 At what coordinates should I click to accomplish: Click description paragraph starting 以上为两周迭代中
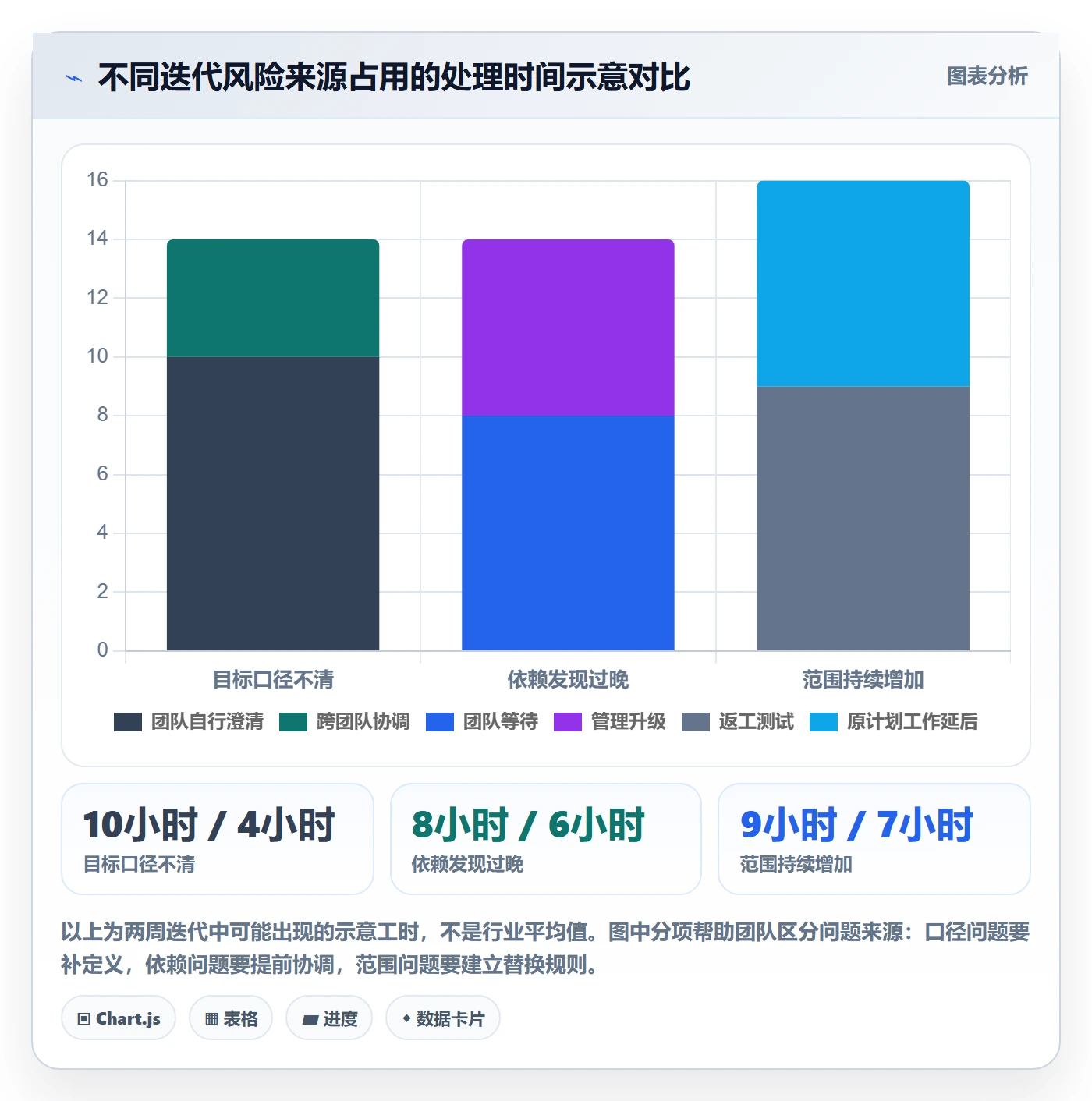[545, 948]
